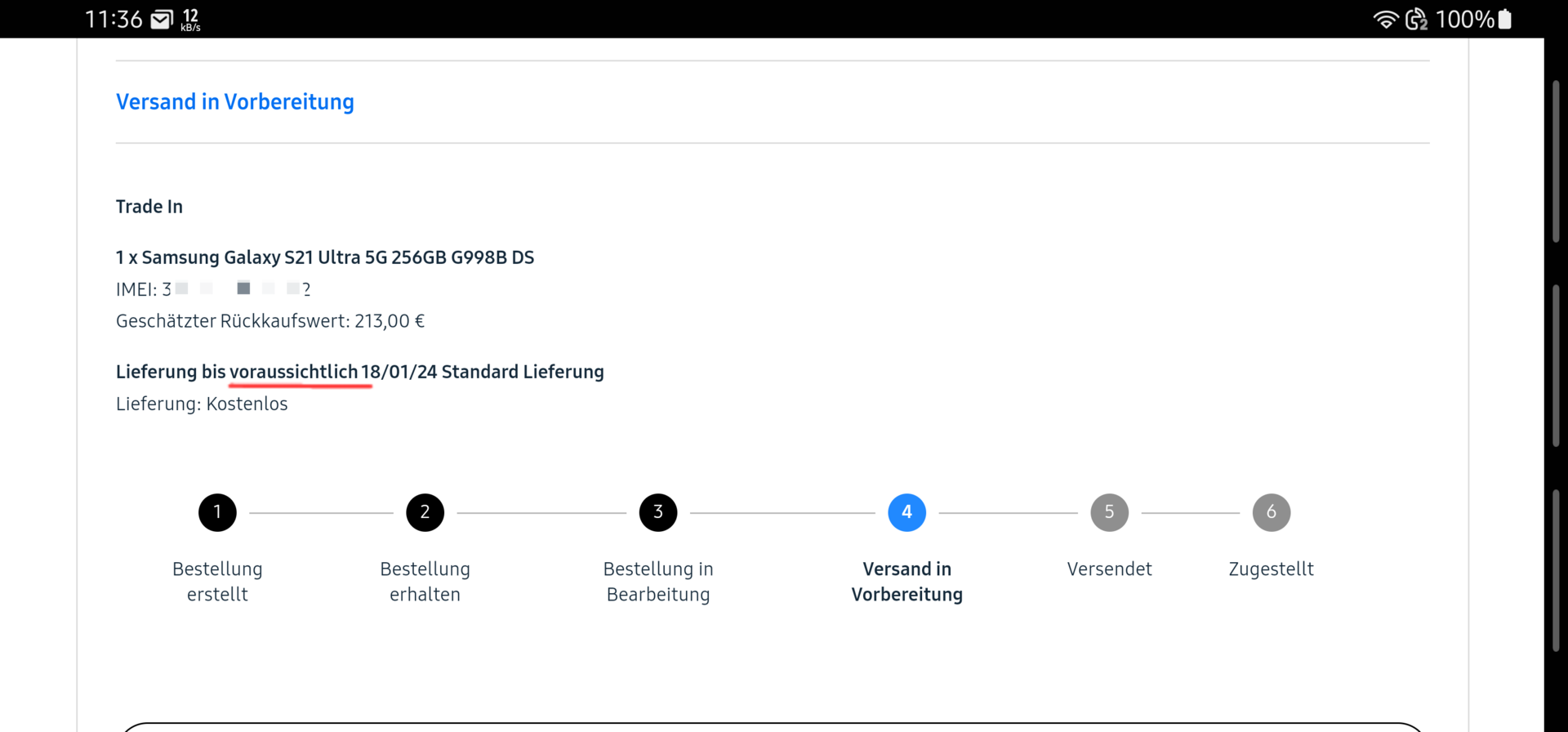This screenshot has width=1568, height=732.
Task: Click the underlined word voraussichtlich
Action: click(x=293, y=372)
